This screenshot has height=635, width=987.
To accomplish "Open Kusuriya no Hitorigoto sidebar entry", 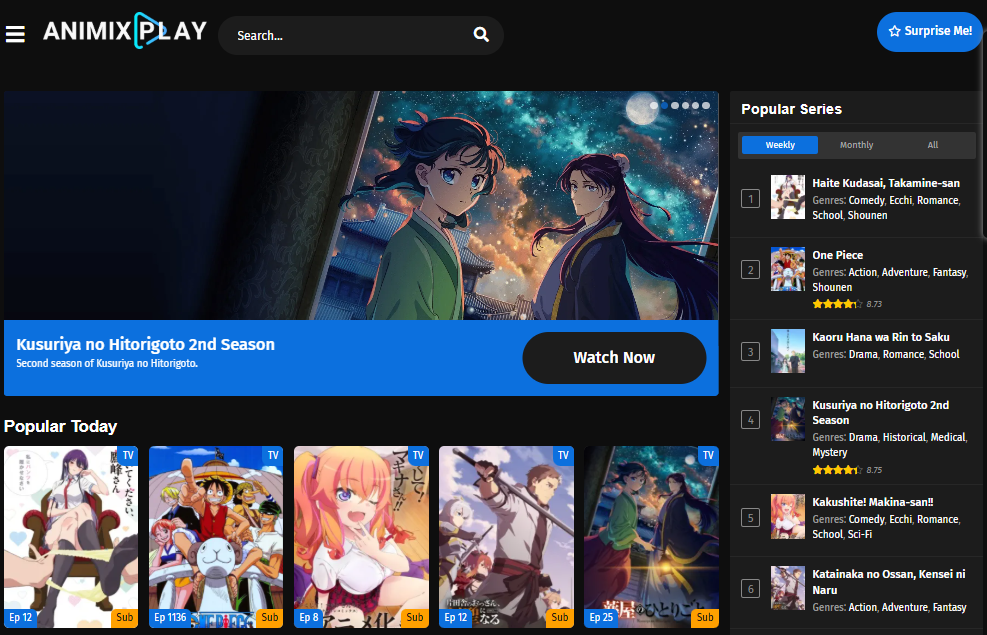I will (880, 412).
